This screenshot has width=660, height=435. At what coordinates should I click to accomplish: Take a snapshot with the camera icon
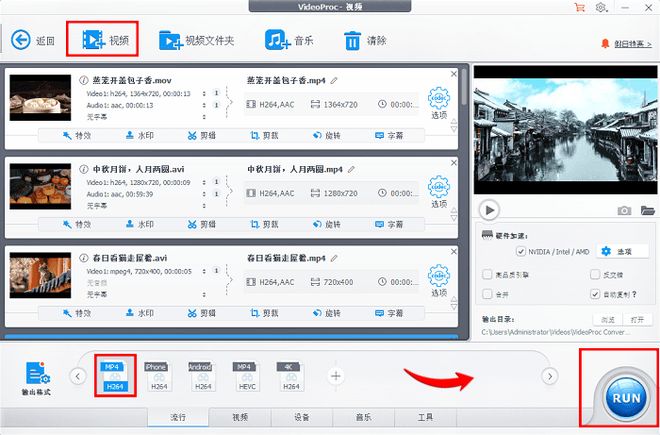point(624,210)
